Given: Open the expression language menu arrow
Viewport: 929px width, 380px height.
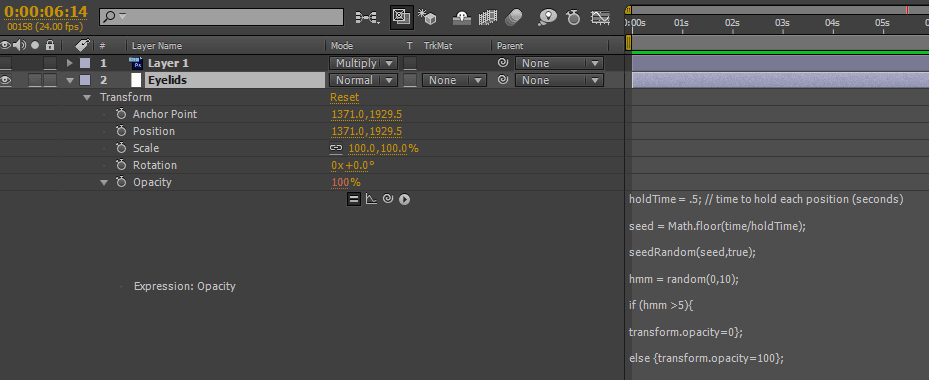Looking at the screenshot, I should pyautogui.click(x=404, y=199).
